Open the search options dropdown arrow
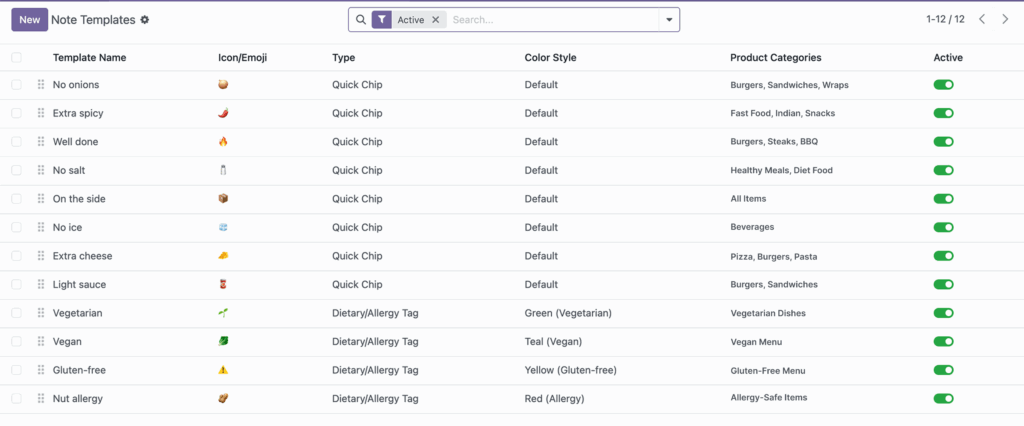The height and width of the screenshot is (426, 1024). tap(669, 20)
